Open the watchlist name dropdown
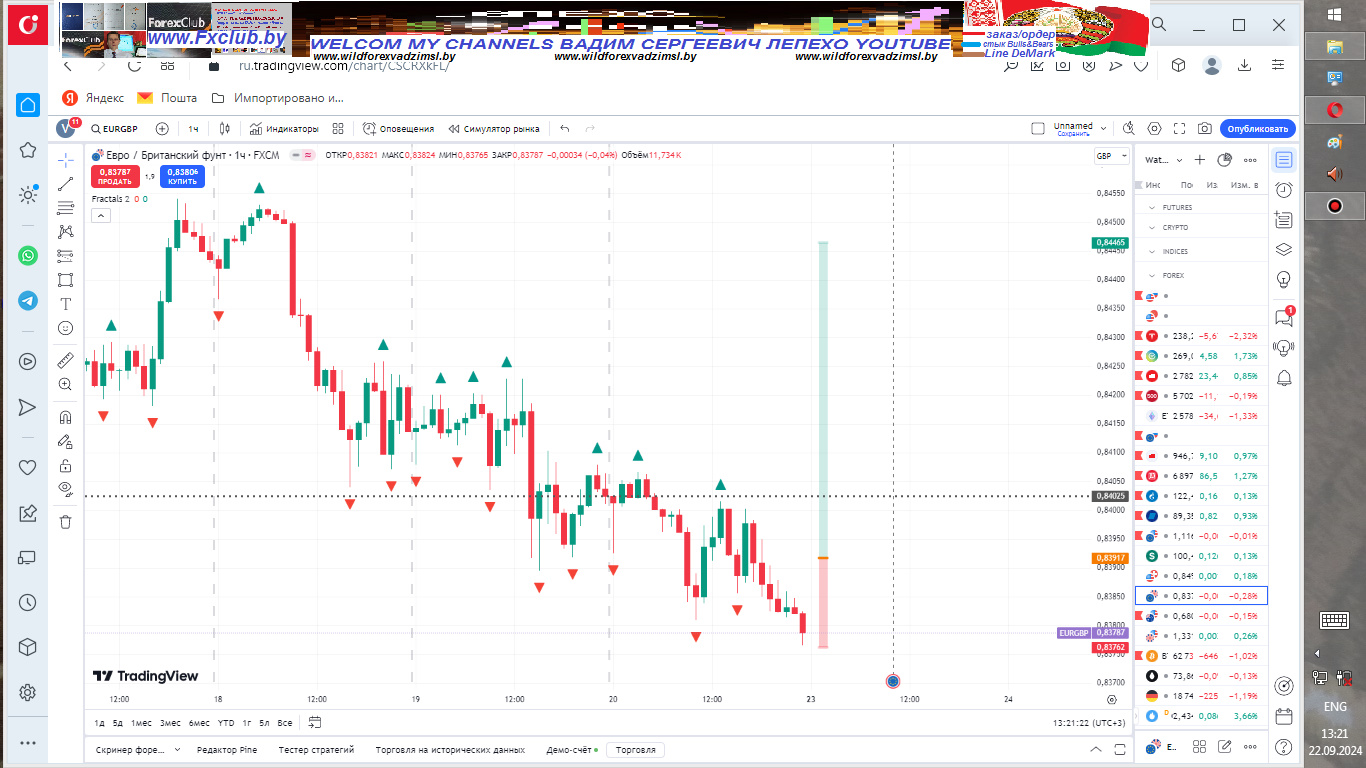 [x=1164, y=160]
